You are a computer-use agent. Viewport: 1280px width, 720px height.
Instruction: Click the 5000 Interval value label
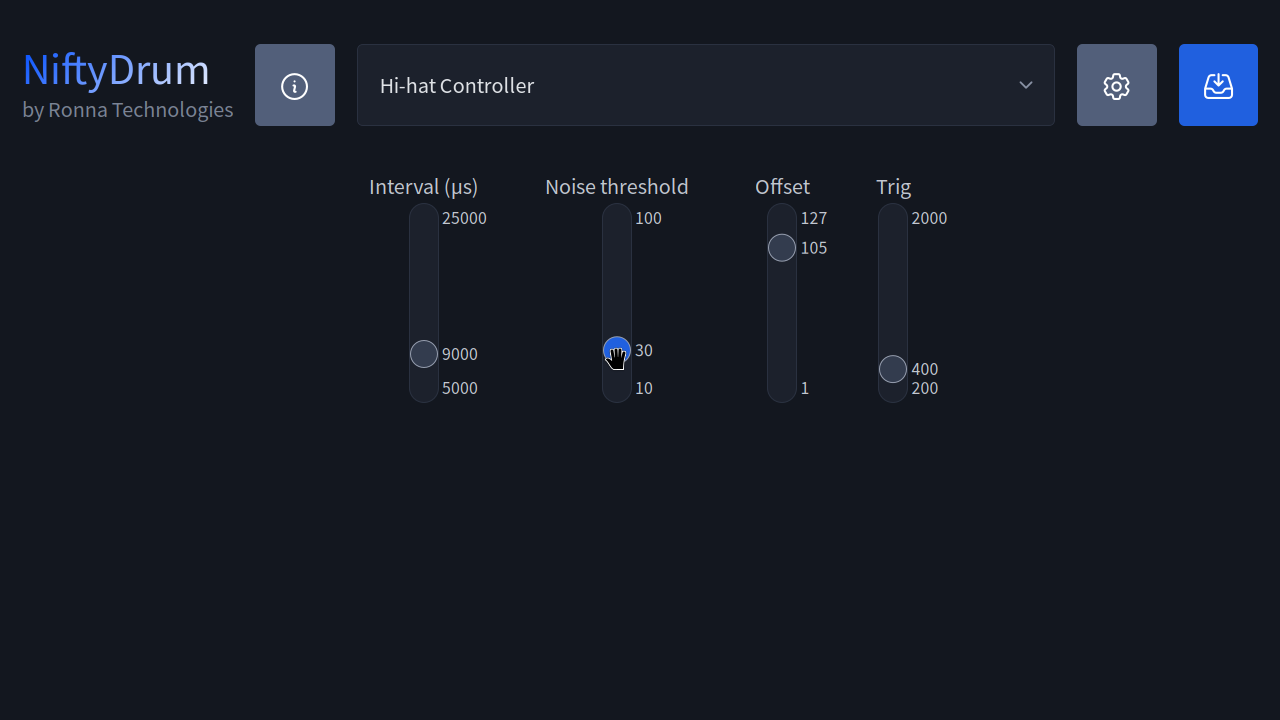459,388
